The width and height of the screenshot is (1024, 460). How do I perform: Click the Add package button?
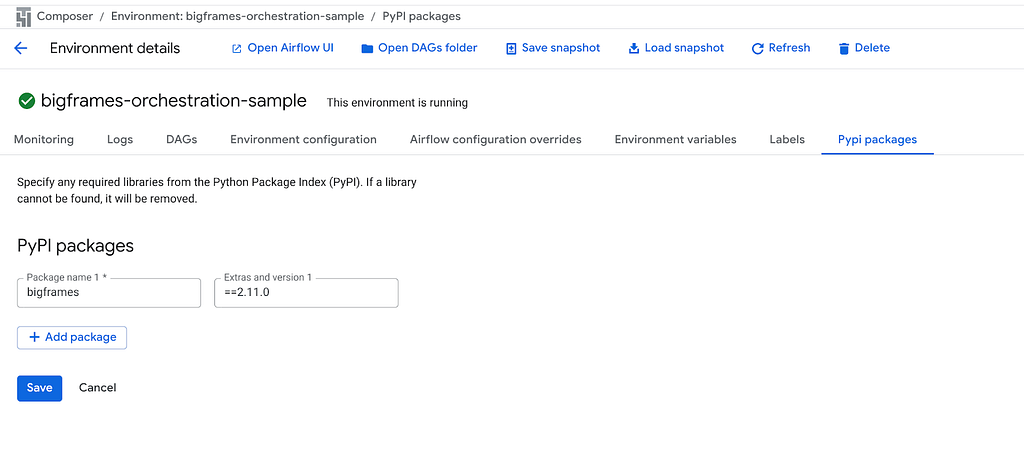click(72, 338)
